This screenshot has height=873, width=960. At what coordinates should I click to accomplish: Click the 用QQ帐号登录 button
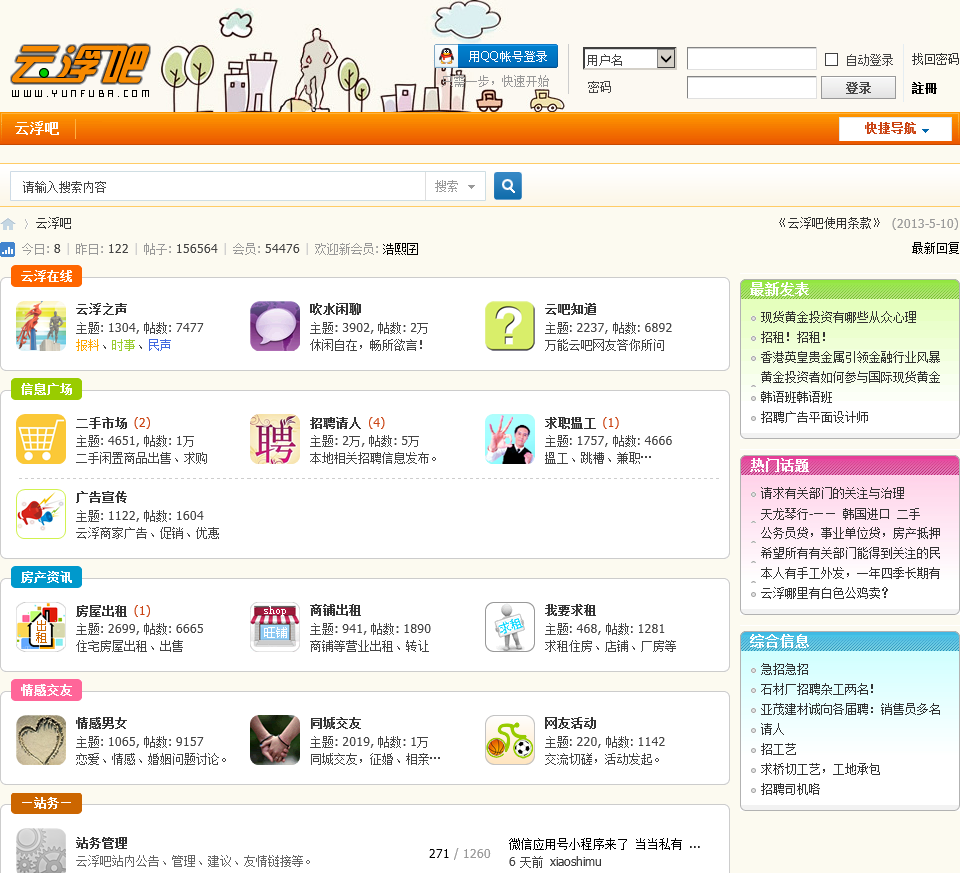(x=496, y=56)
